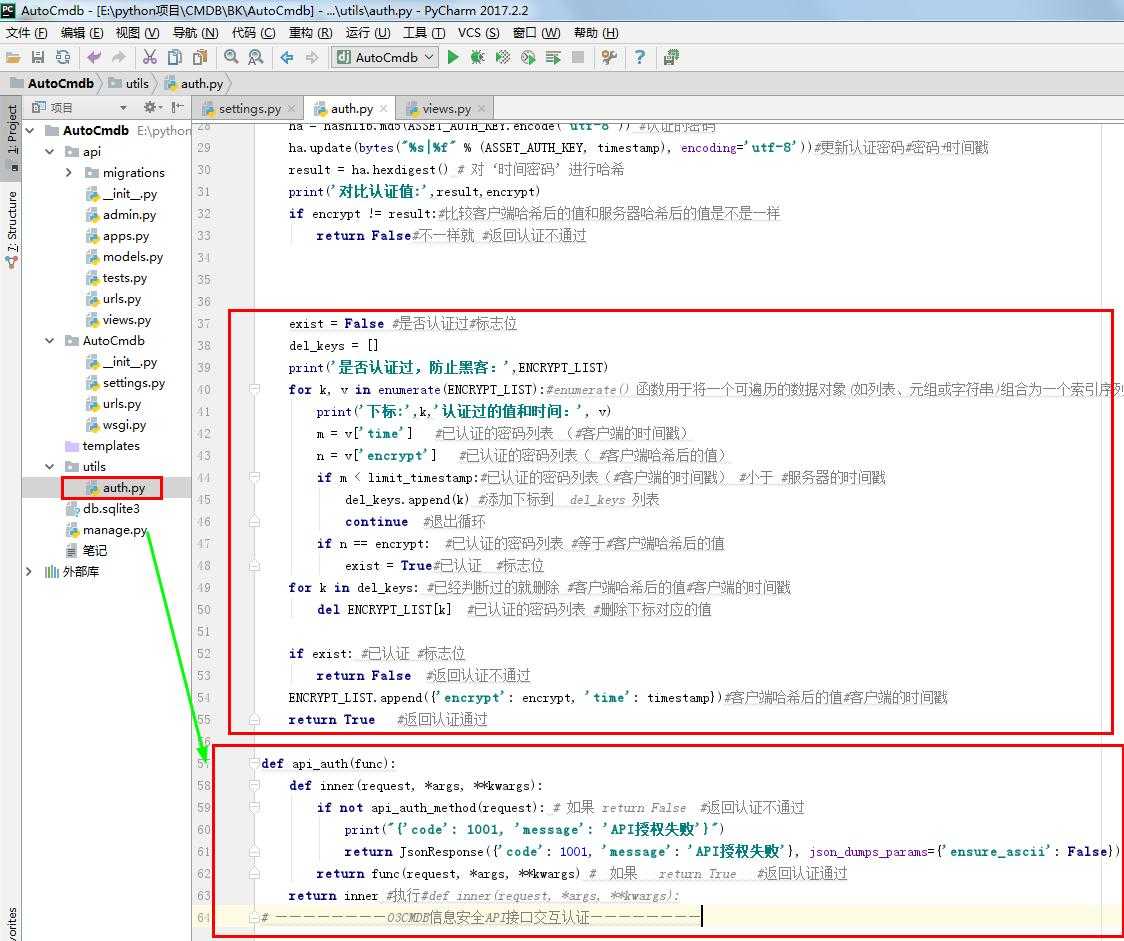The width and height of the screenshot is (1124, 941).
Task: Select admin.py in the project tree
Action: pyautogui.click(x=120, y=214)
